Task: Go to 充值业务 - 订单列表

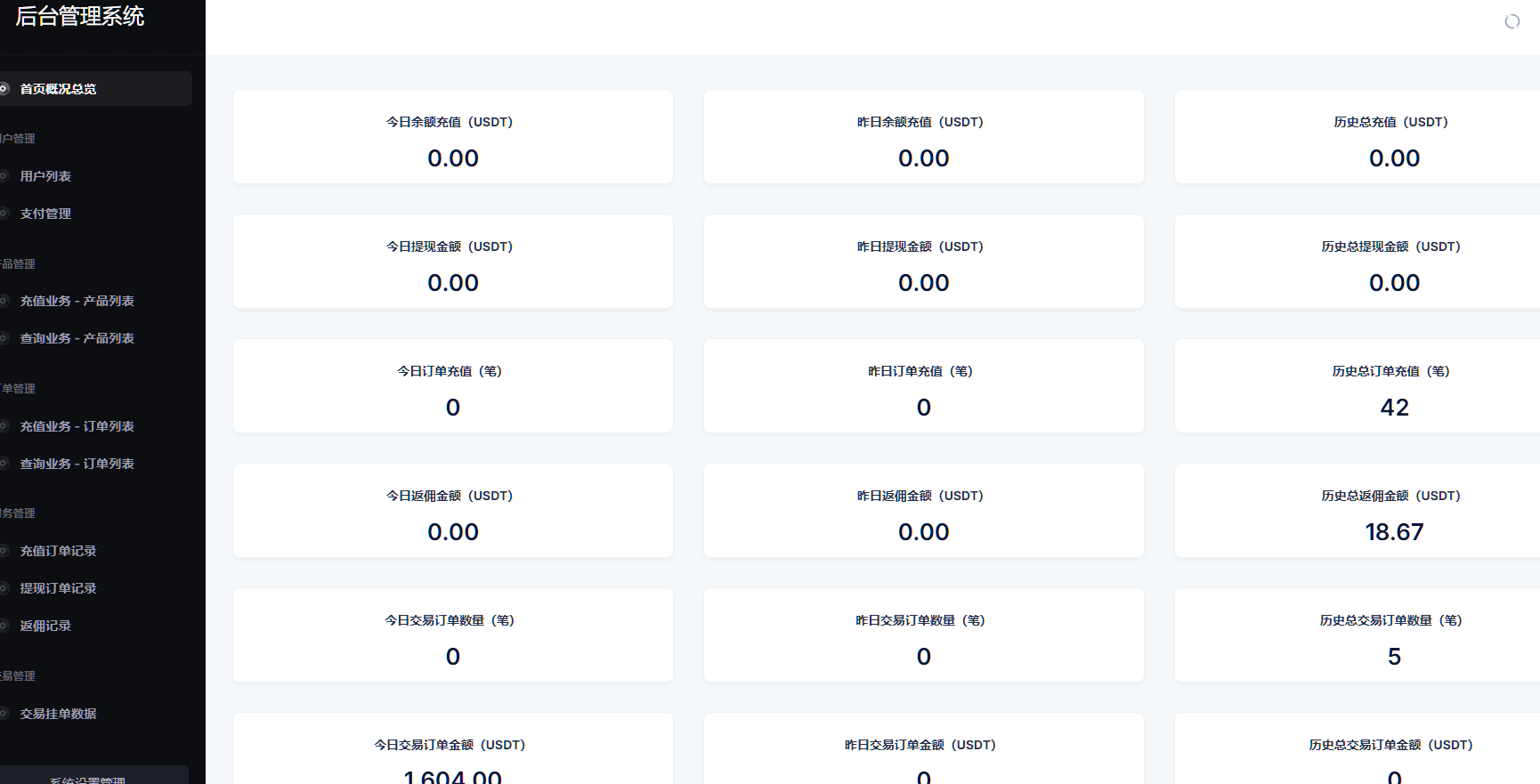Action: [77, 426]
